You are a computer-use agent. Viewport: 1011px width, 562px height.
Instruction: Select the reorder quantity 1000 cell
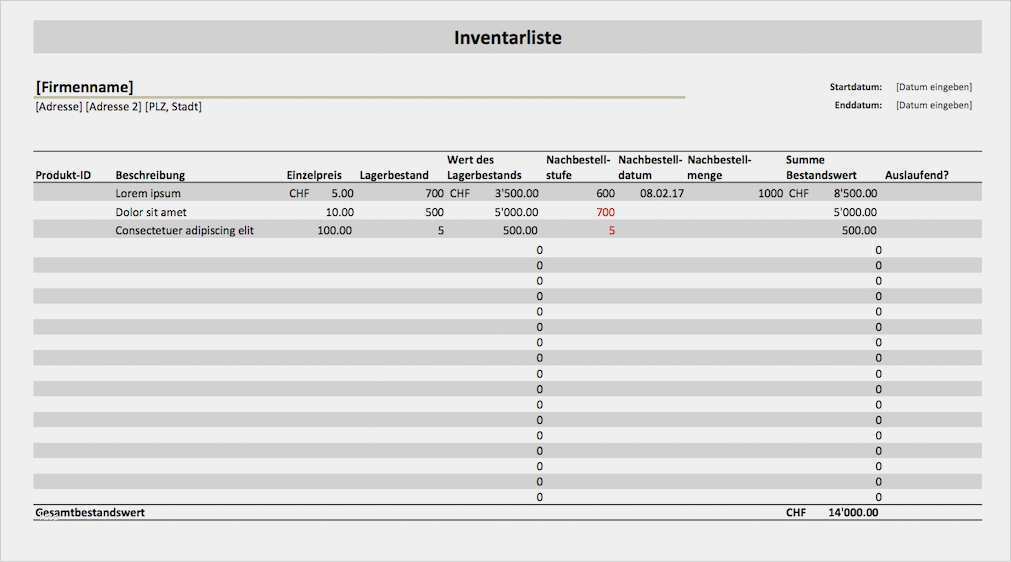pos(771,193)
